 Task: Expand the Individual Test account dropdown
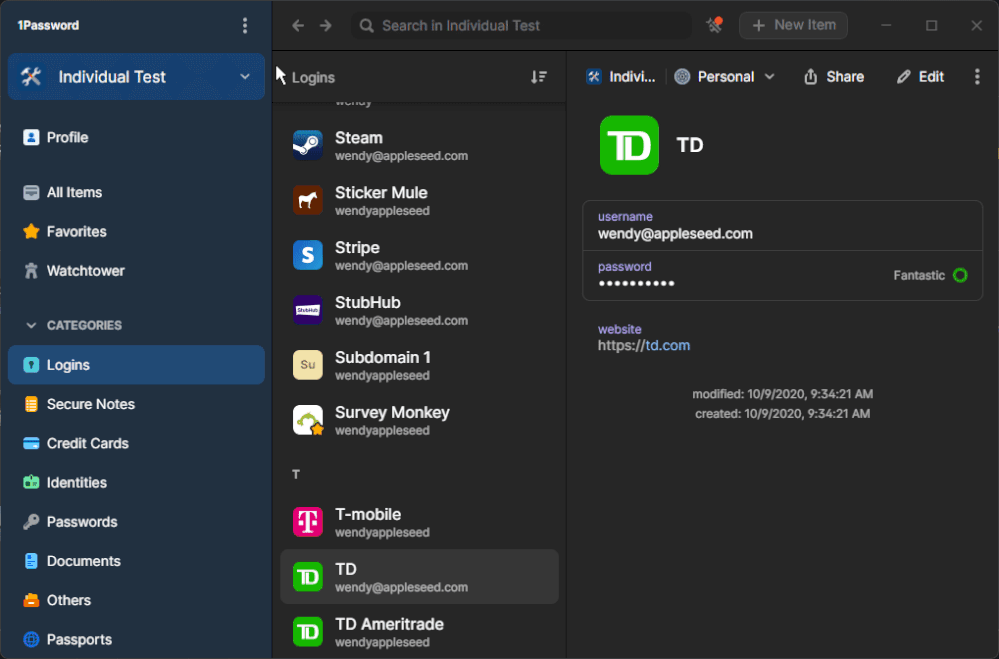(245, 77)
